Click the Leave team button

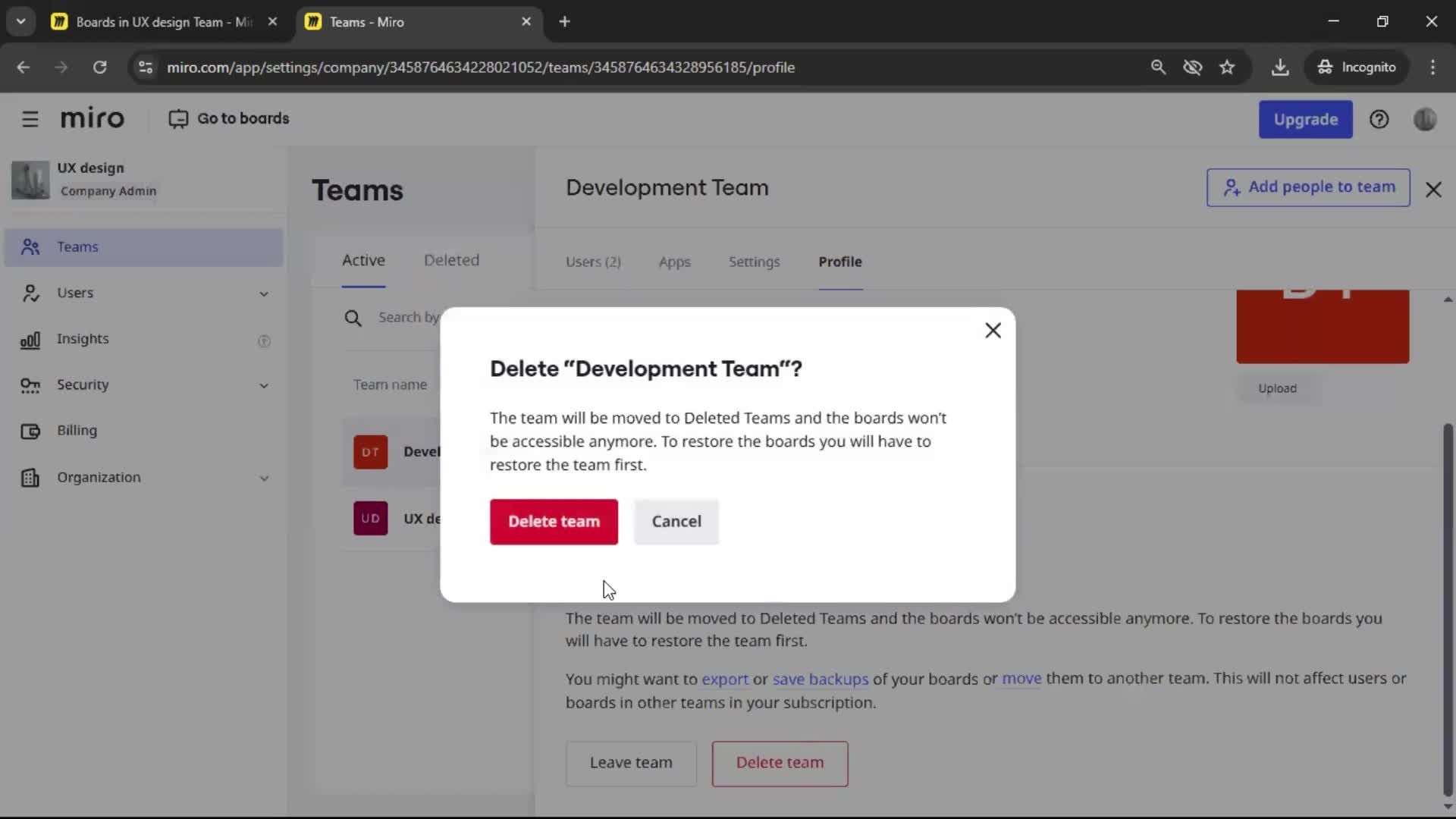click(631, 763)
